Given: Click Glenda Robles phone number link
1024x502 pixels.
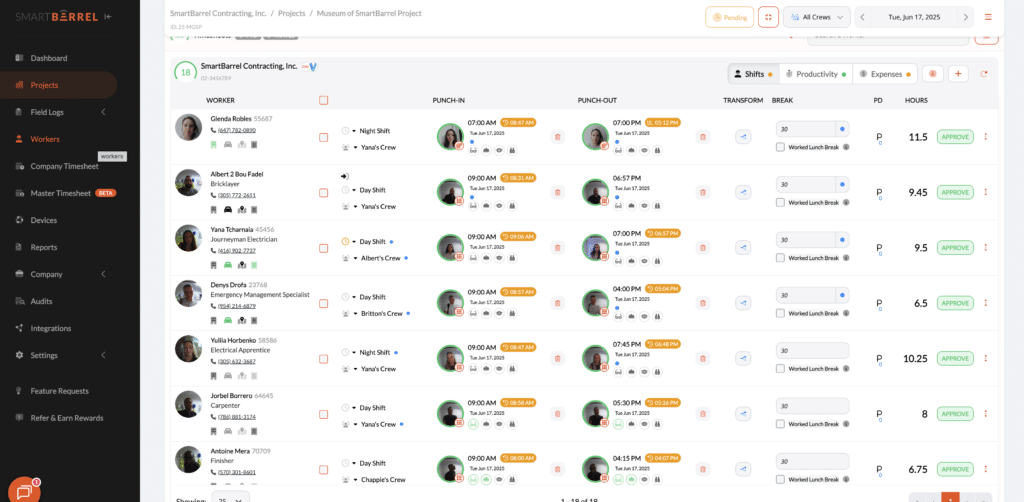Looking at the screenshot, I should [x=237, y=130].
